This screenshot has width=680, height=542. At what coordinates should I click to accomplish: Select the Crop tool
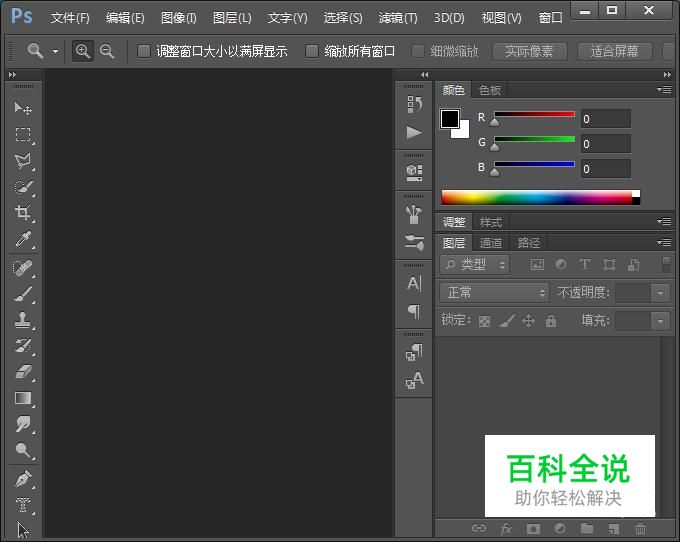point(22,213)
